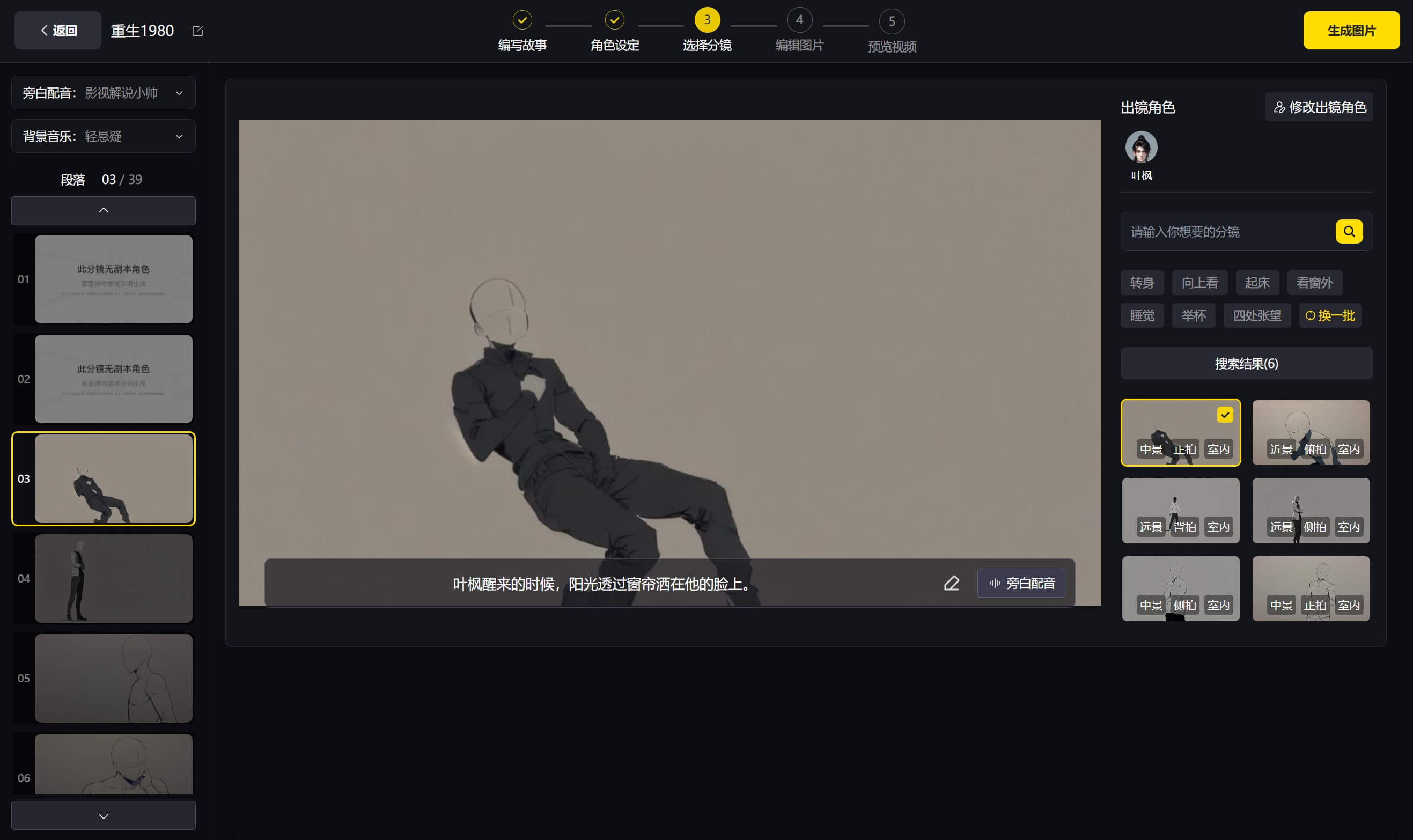Click the 换一批 refresh tags icon
Viewport: 1413px width, 840px height.
pyautogui.click(x=1310, y=316)
